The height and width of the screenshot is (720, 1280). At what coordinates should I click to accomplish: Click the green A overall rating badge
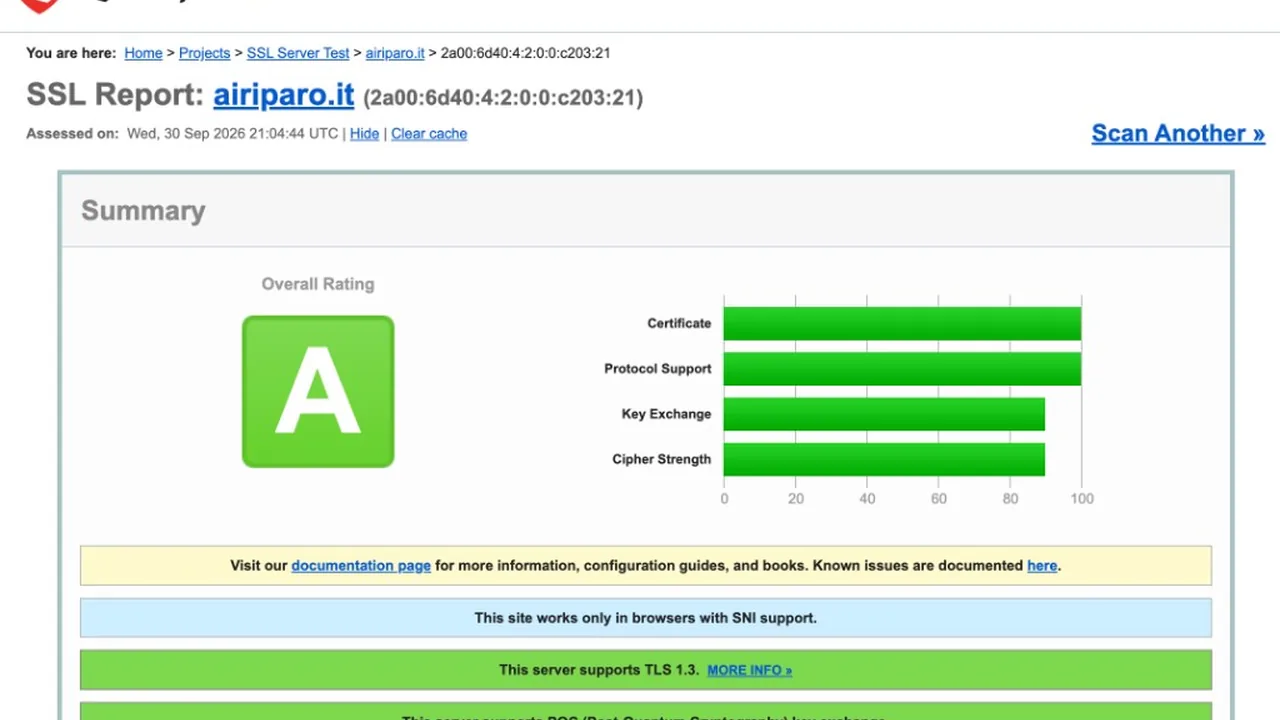[318, 391]
